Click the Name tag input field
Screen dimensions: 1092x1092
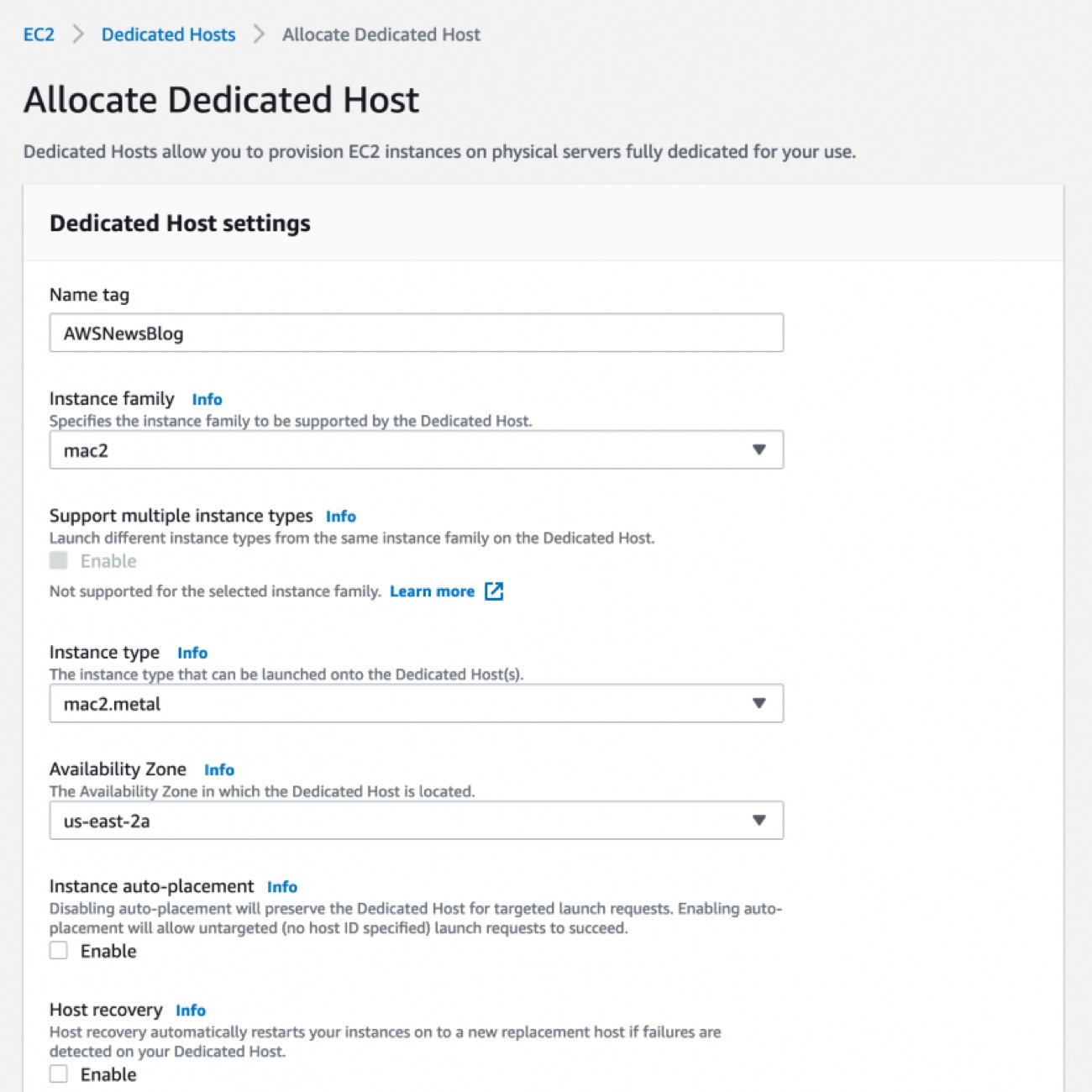[416, 333]
